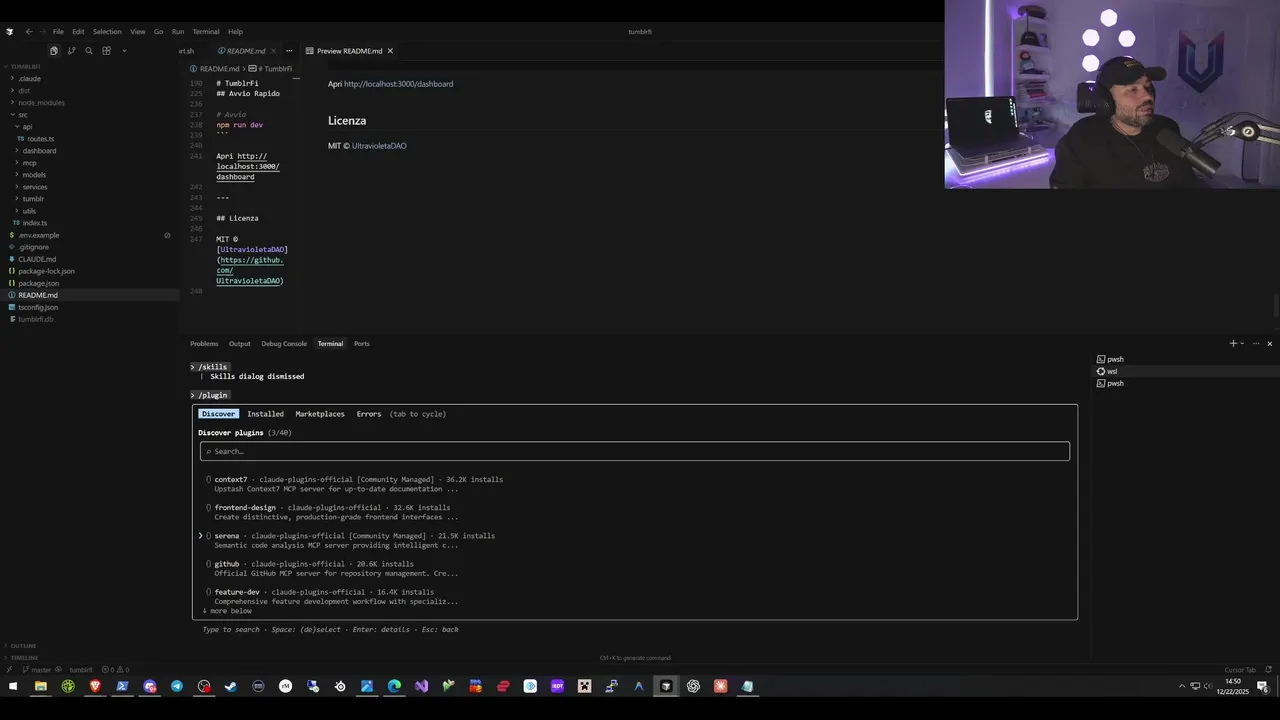
Task: Open the Source Control view icon
Action: coord(71,51)
